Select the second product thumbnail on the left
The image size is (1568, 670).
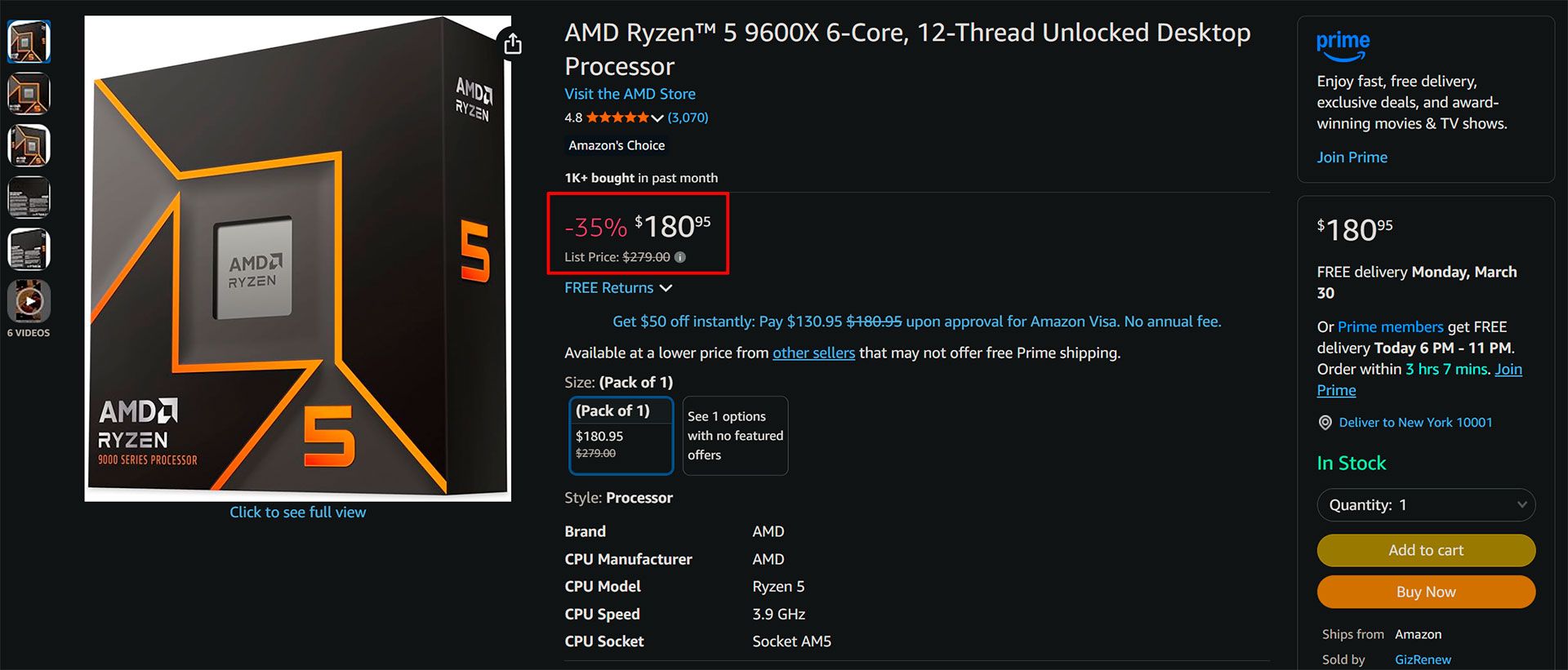[29, 93]
